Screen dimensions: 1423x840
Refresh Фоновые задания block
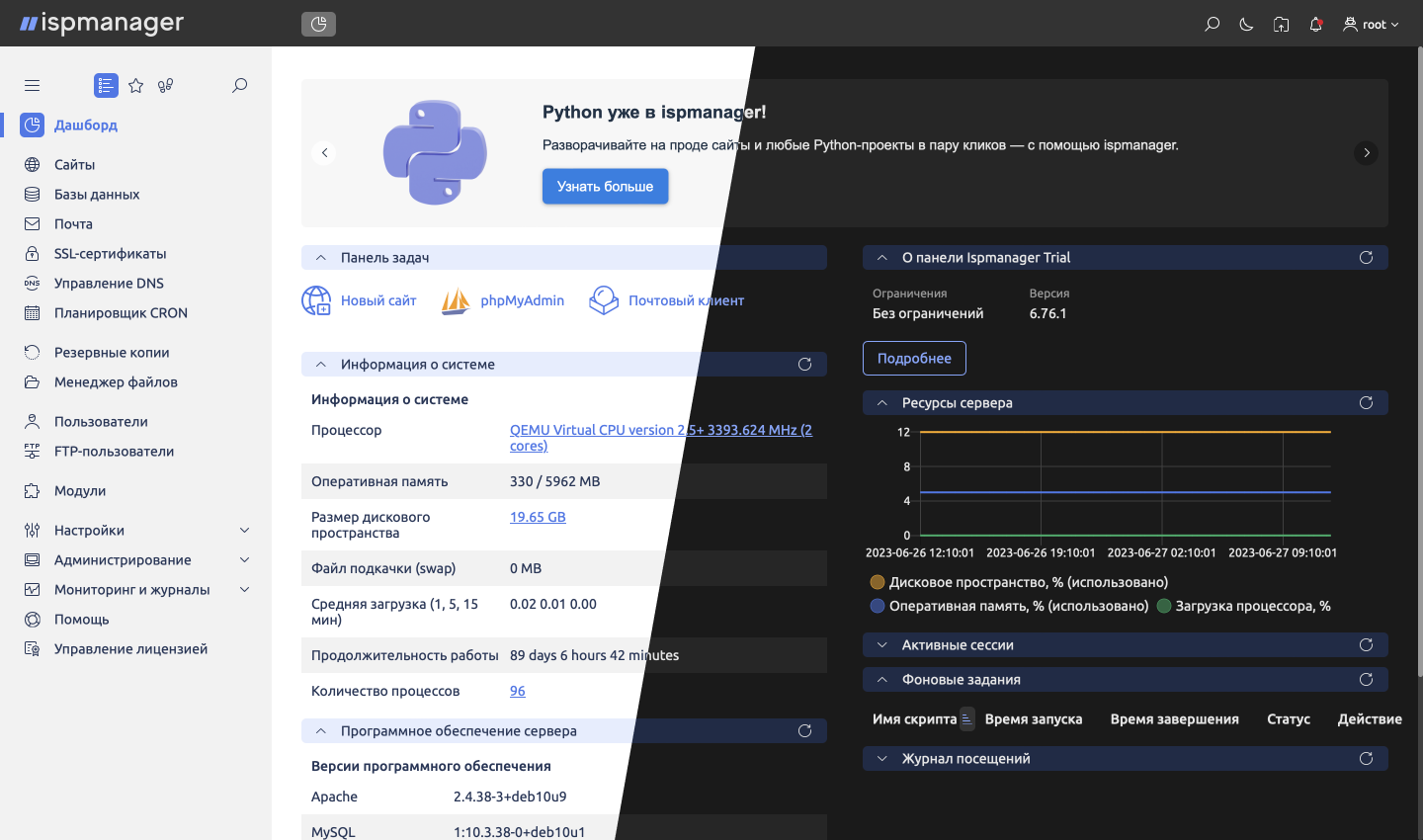pos(1366,680)
